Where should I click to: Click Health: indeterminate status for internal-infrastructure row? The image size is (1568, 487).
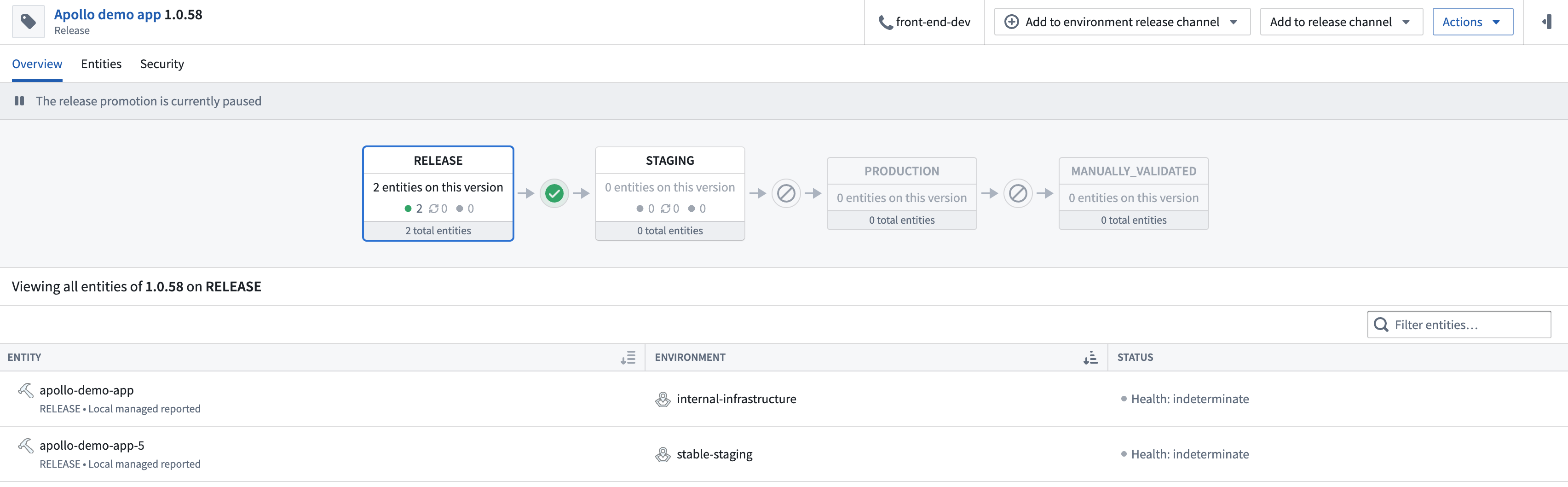coord(1185,400)
